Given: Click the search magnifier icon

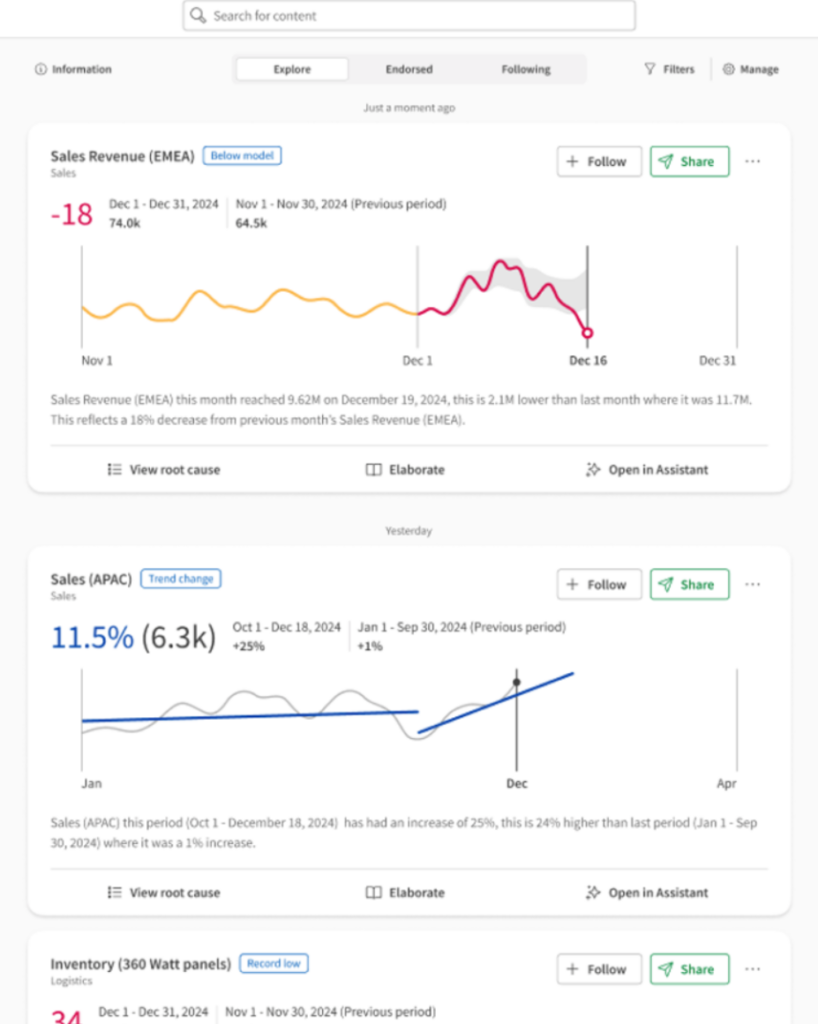Looking at the screenshot, I should [x=198, y=16].
